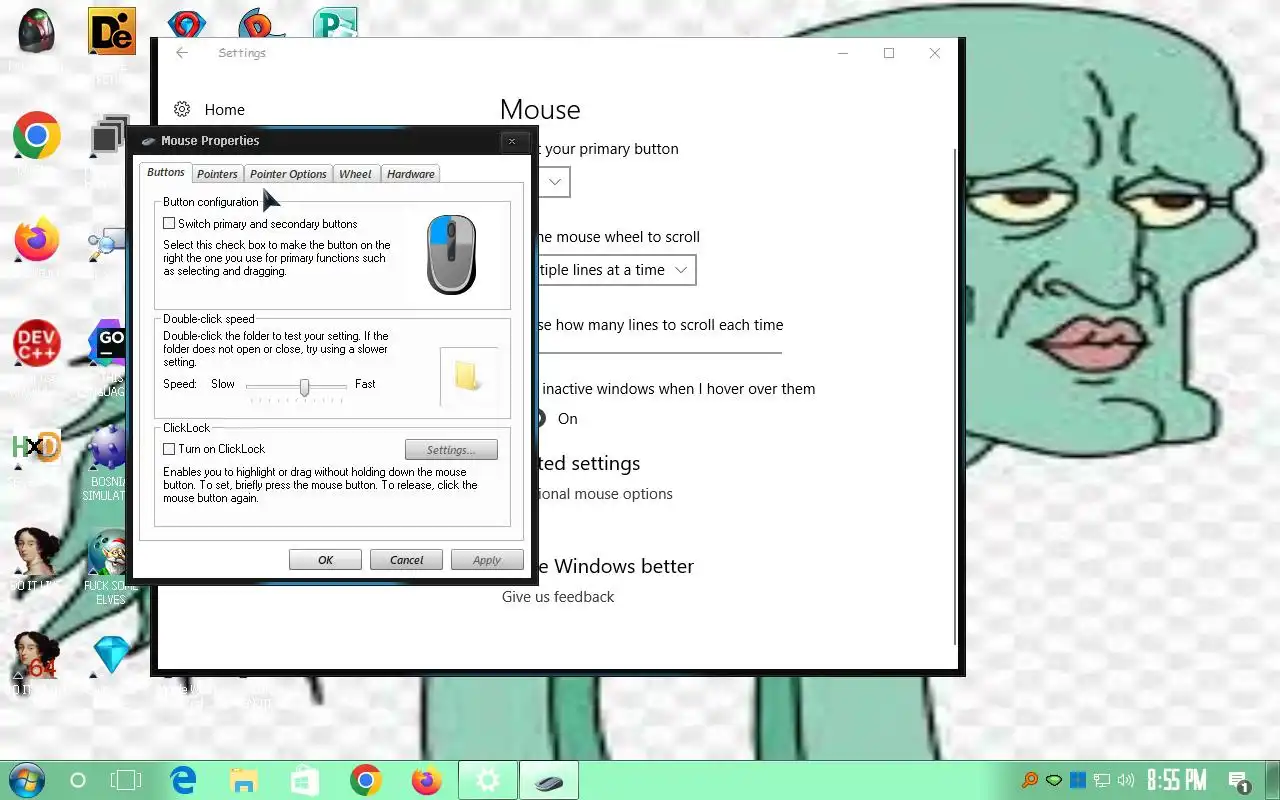This screenshot has height=800, width=1280.
Task: Open the network icon in system tray
Action: 1102,780
